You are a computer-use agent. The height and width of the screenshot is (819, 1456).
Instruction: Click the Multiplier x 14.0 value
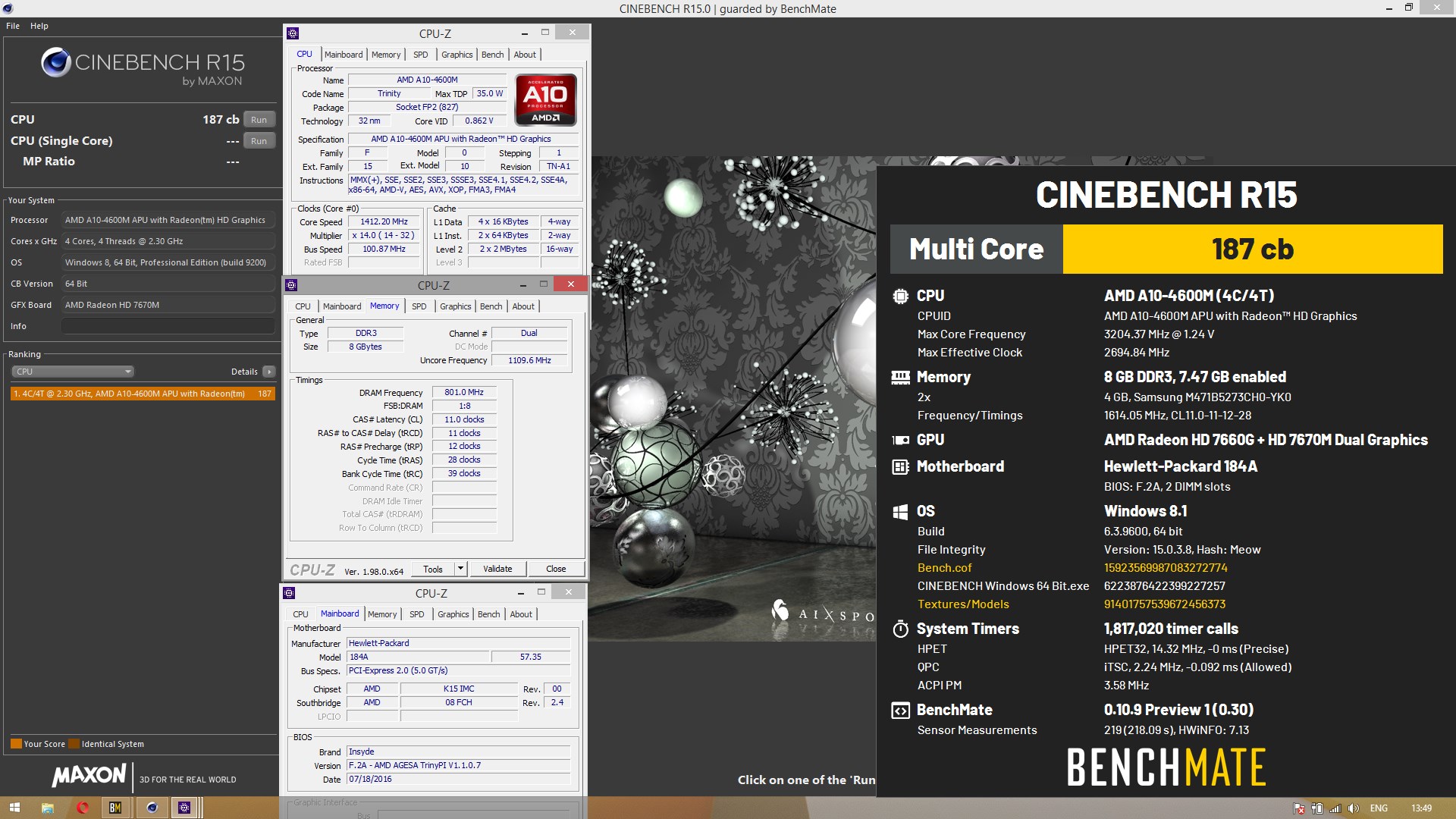pyautogui.click(x=384, y=235)
